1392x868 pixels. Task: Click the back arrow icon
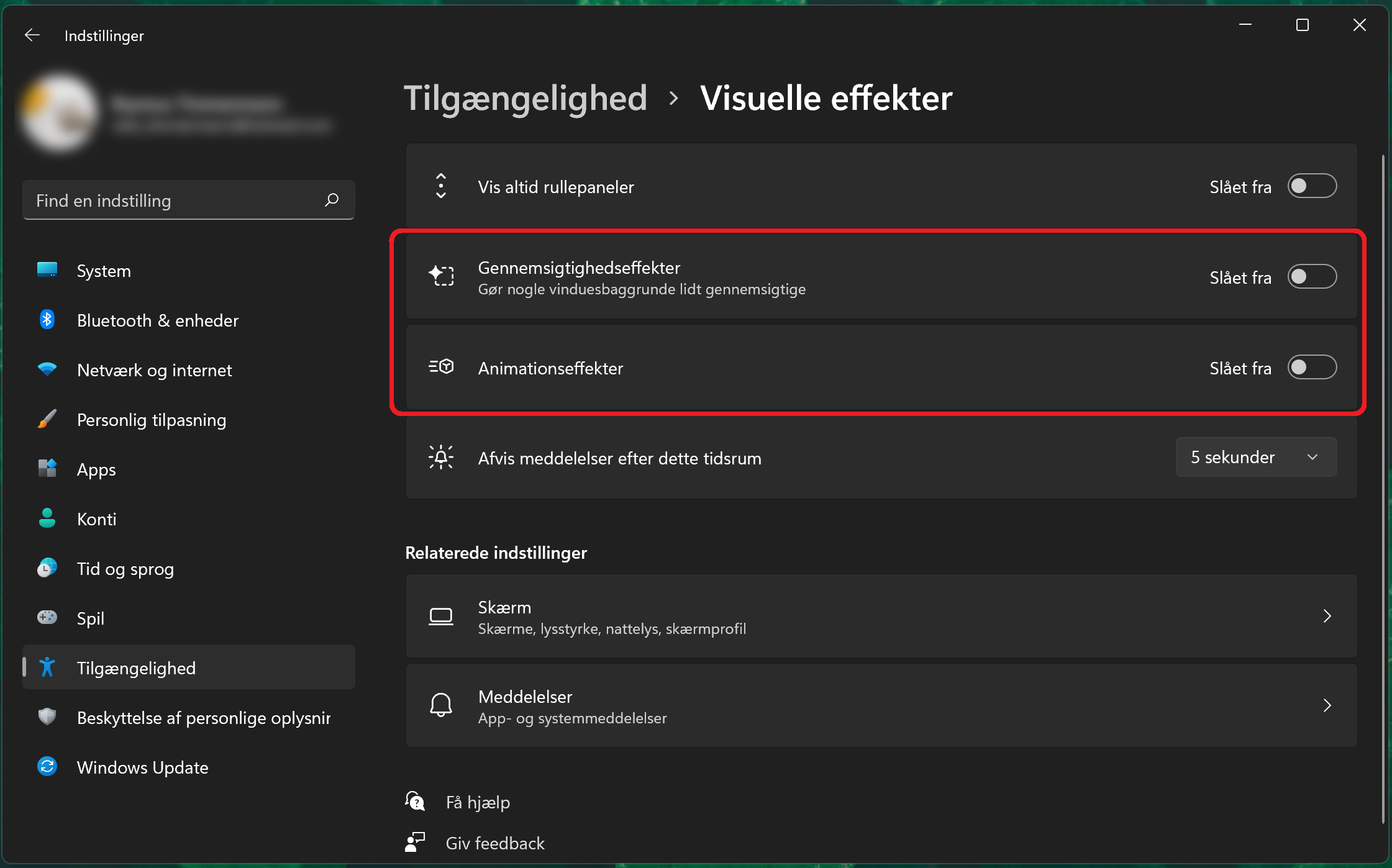(x=32, y=35)
